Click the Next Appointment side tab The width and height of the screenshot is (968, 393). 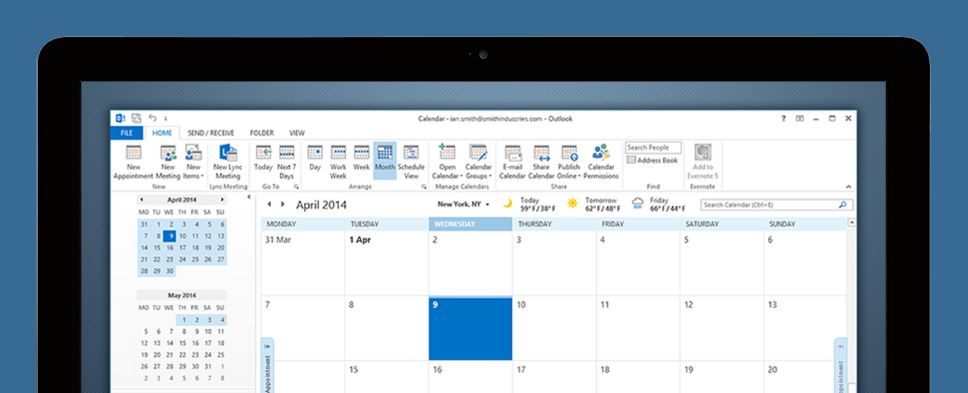pos(840,365)
